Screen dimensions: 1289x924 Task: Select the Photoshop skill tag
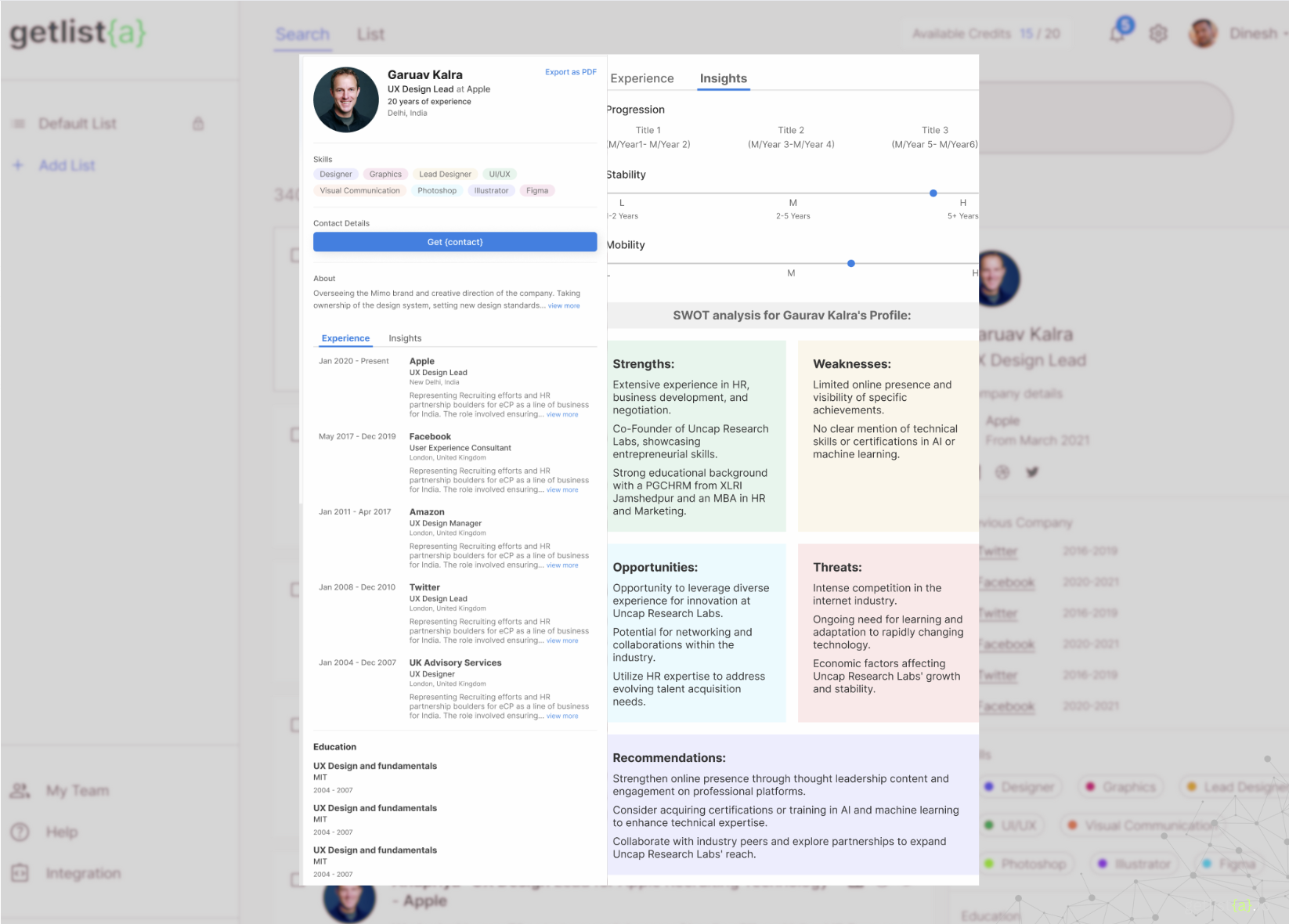pyautogui.click(x=437, y=191)
